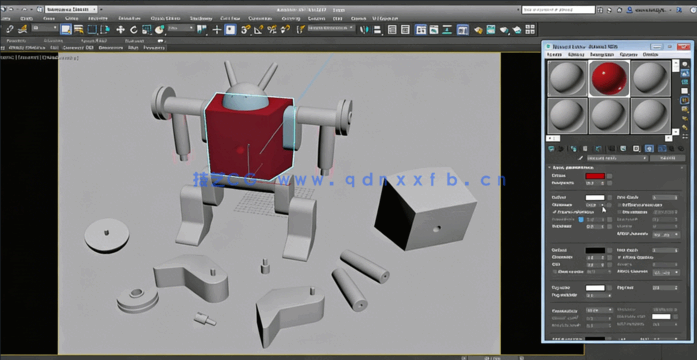This screenshot has height=360, width=697.
Task: Open Reflect section Affect channels dropdown
Action: tap(666, 234)
